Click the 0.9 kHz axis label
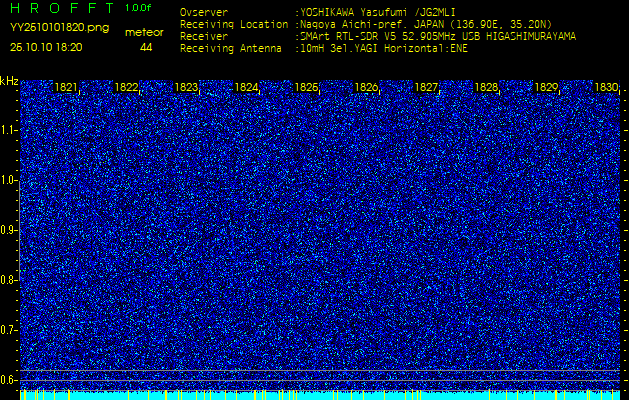The height and width of the screenshot is (400, 629). [x=8, y=230]
